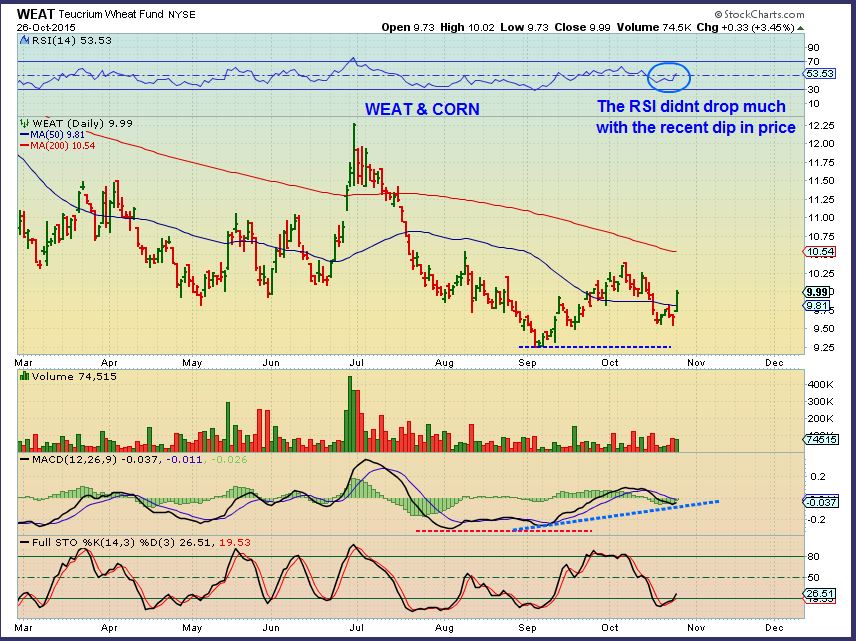Screen dimensions: 856x641
Task: Click the tall volume spike bar at July
Action: [x=350, y=414]
